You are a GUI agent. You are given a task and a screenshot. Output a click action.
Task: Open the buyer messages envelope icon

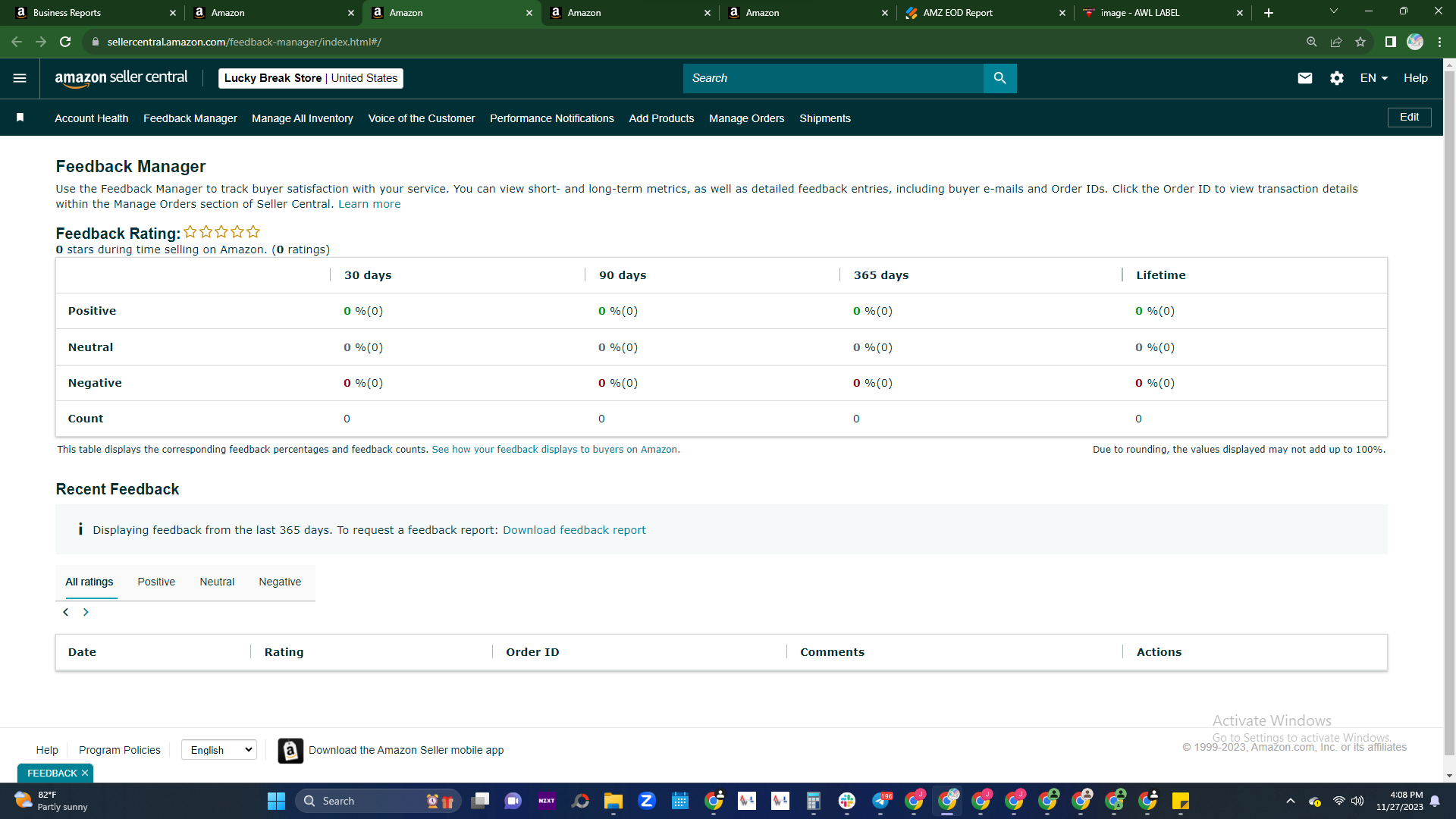(1304, 78)
